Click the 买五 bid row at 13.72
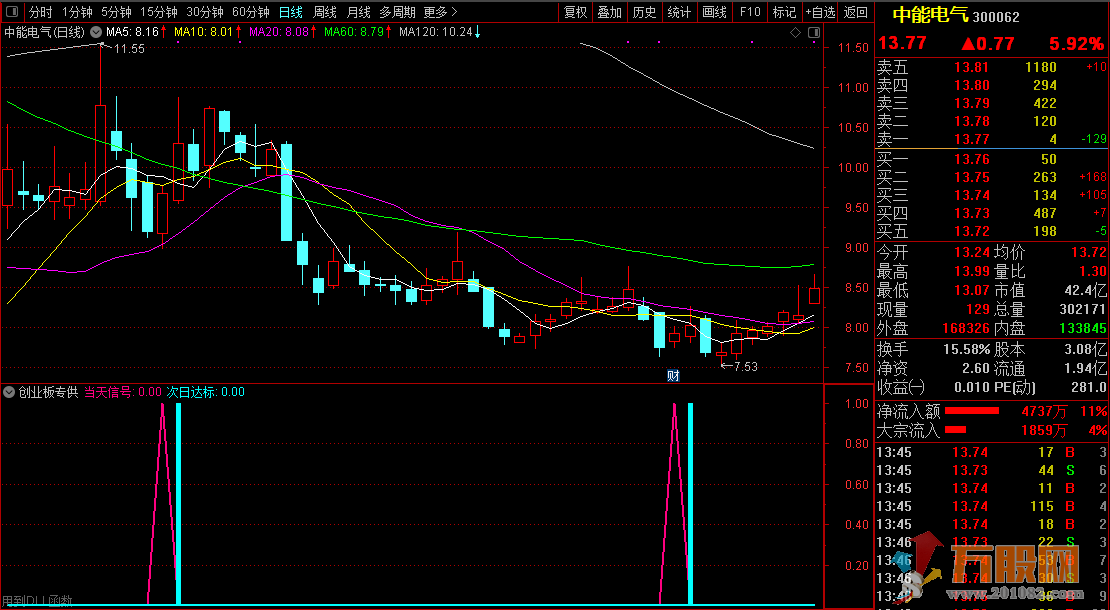The image size is (1110, 610). coord(991,231)
